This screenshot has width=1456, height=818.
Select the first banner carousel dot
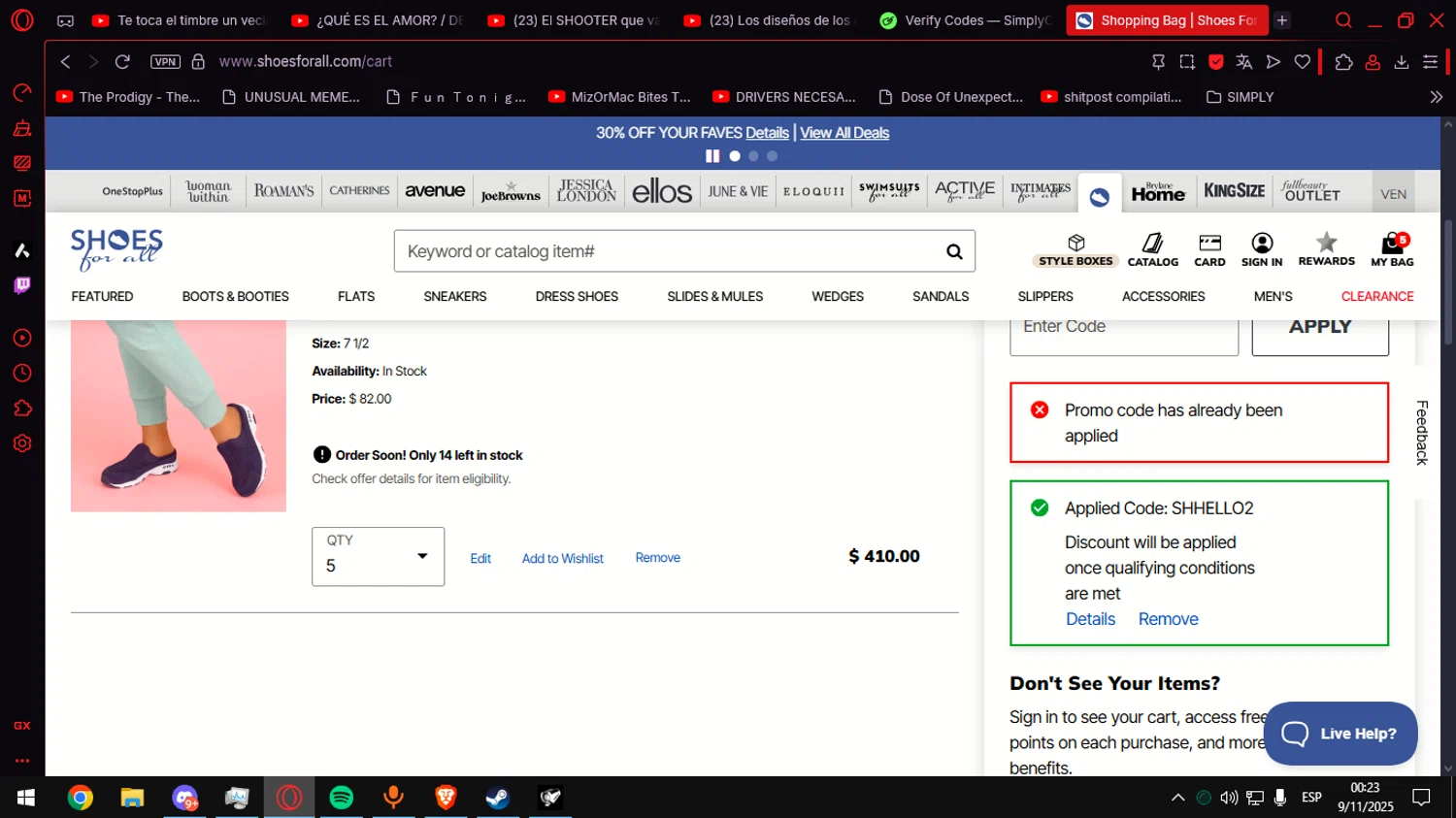coord(735,156)
